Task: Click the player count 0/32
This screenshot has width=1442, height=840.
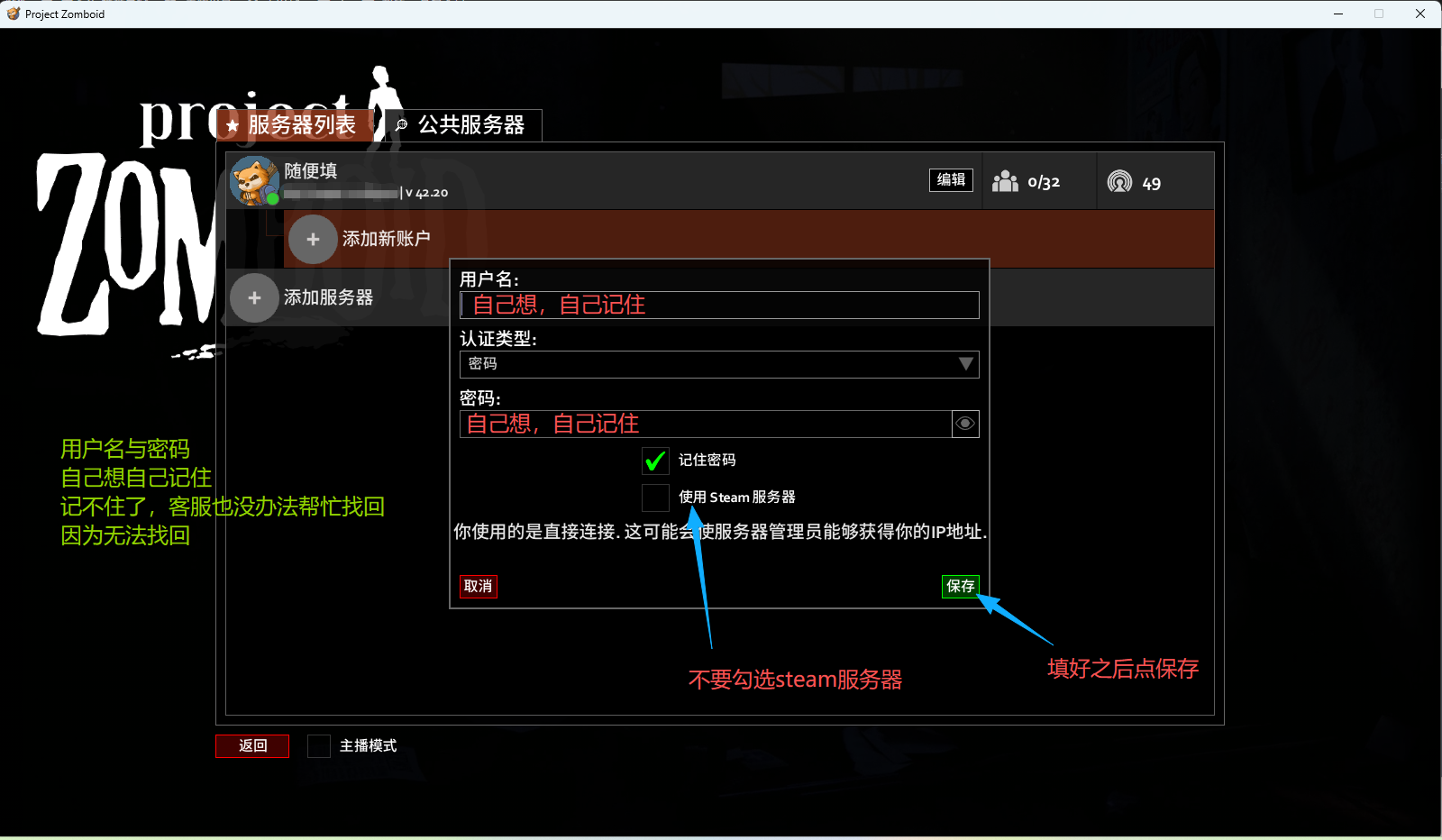Action: 1044,183
